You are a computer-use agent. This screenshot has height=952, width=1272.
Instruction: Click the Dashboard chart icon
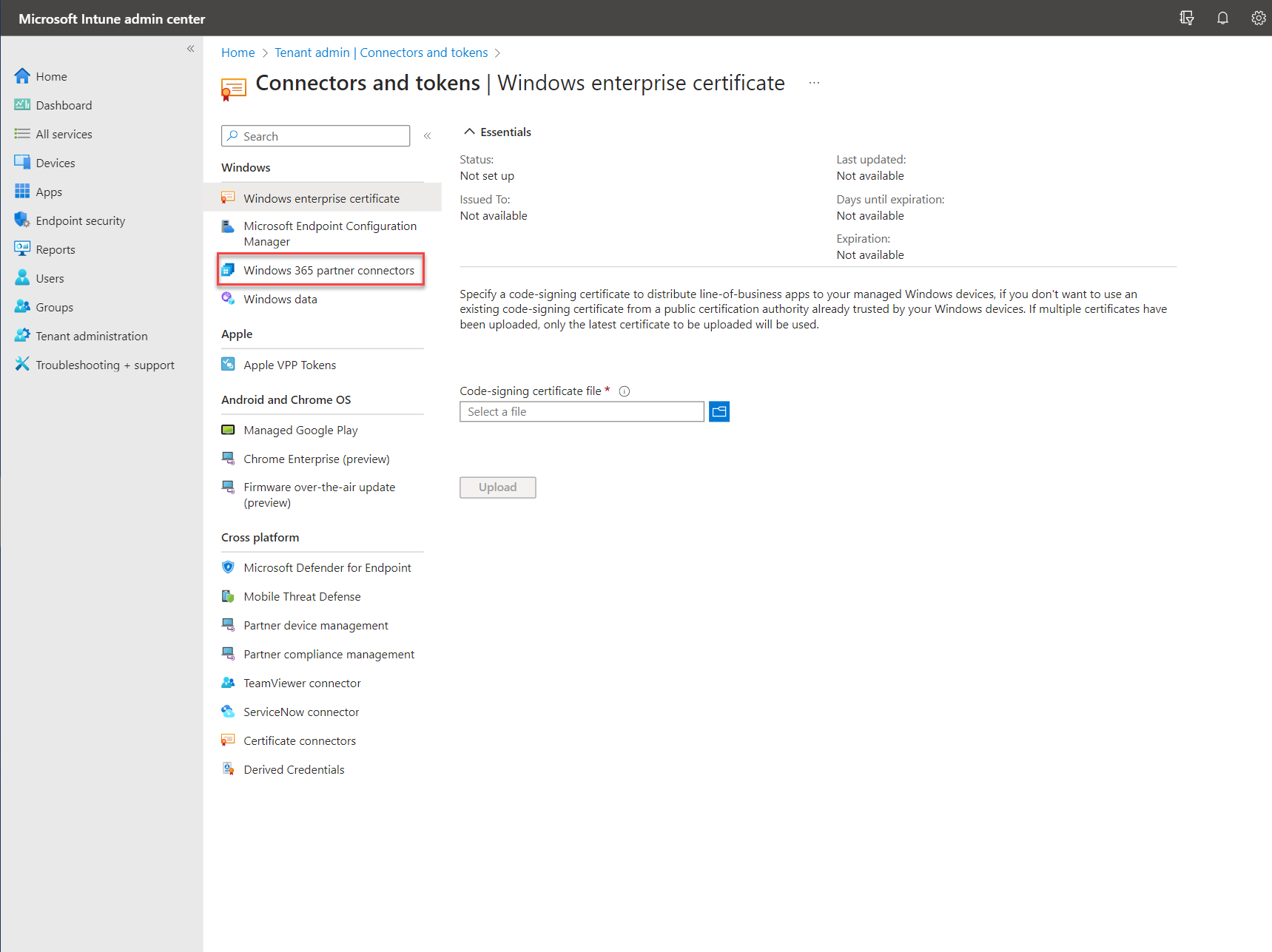22,105
